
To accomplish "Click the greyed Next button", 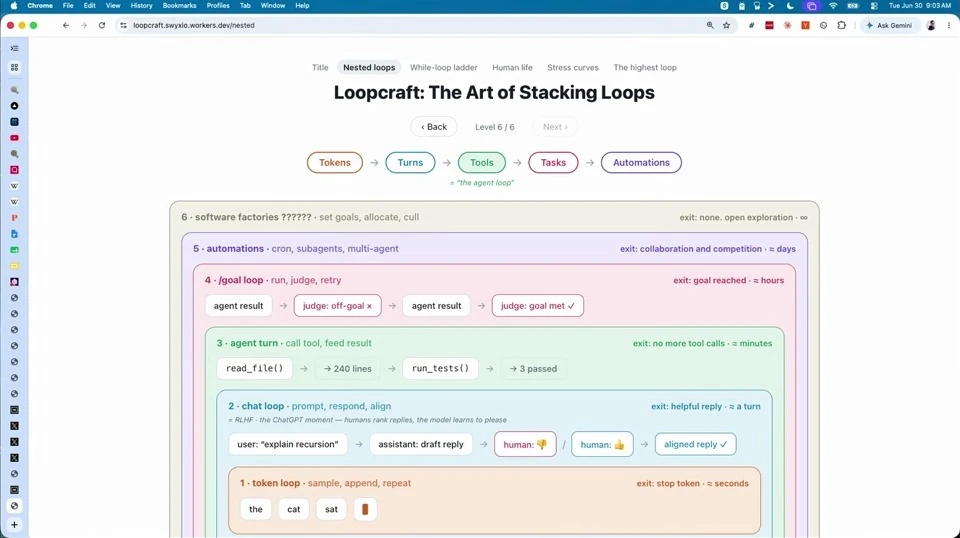I will pyautogui.click(x=555, y=127).
